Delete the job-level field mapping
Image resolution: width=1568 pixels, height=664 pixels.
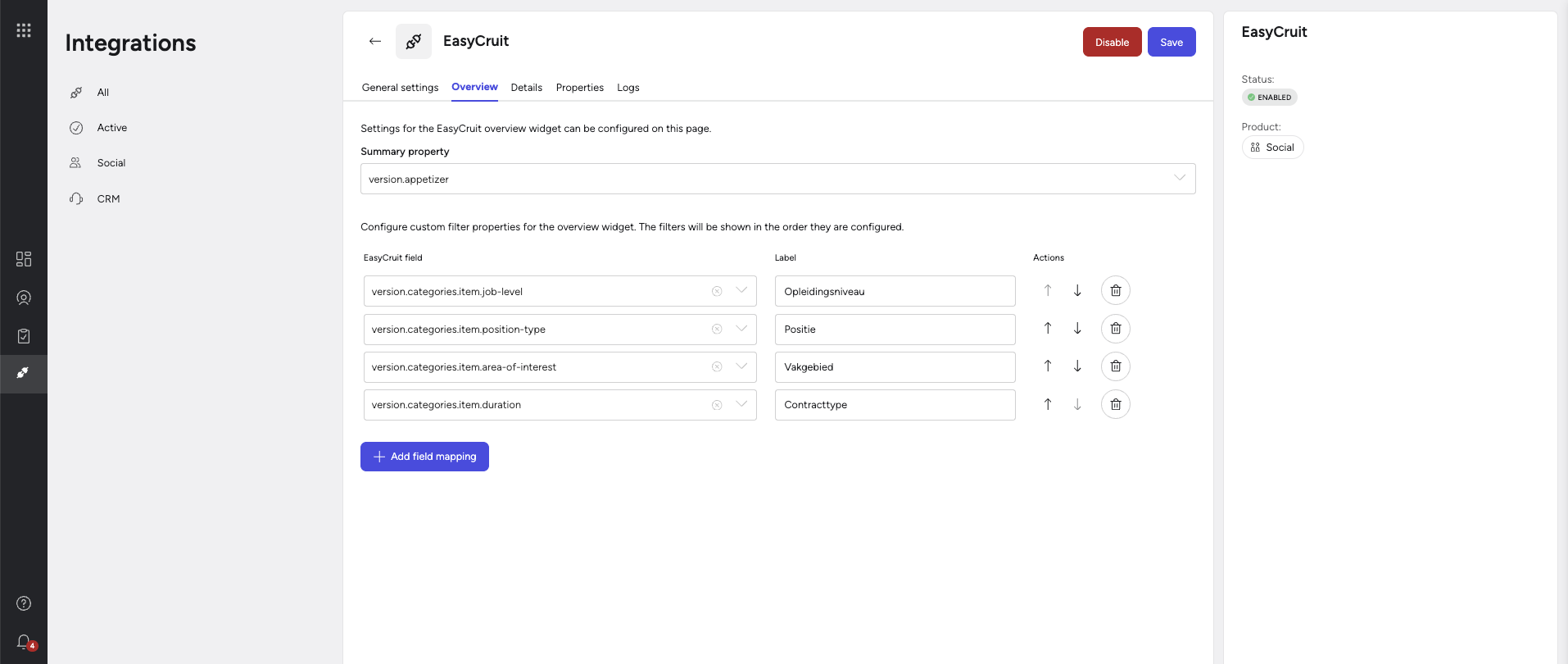[x=1116, y=290]
